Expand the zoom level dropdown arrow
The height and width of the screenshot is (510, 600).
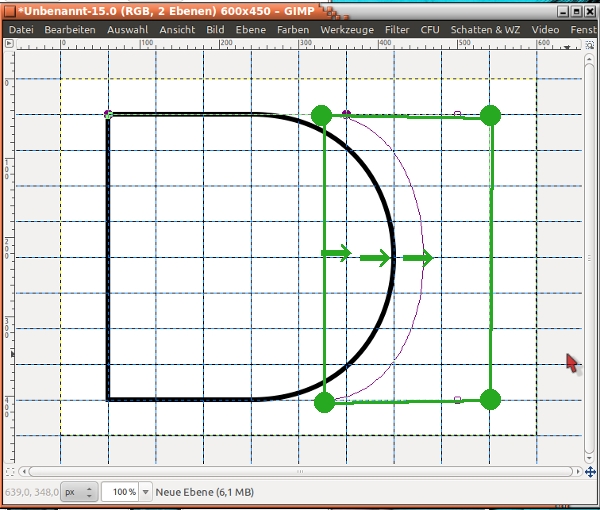pyautogui.click(x=146, y=492)
